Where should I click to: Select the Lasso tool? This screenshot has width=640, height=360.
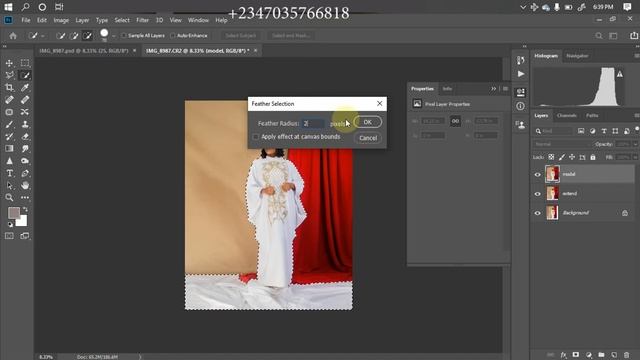tap(9, 75)
